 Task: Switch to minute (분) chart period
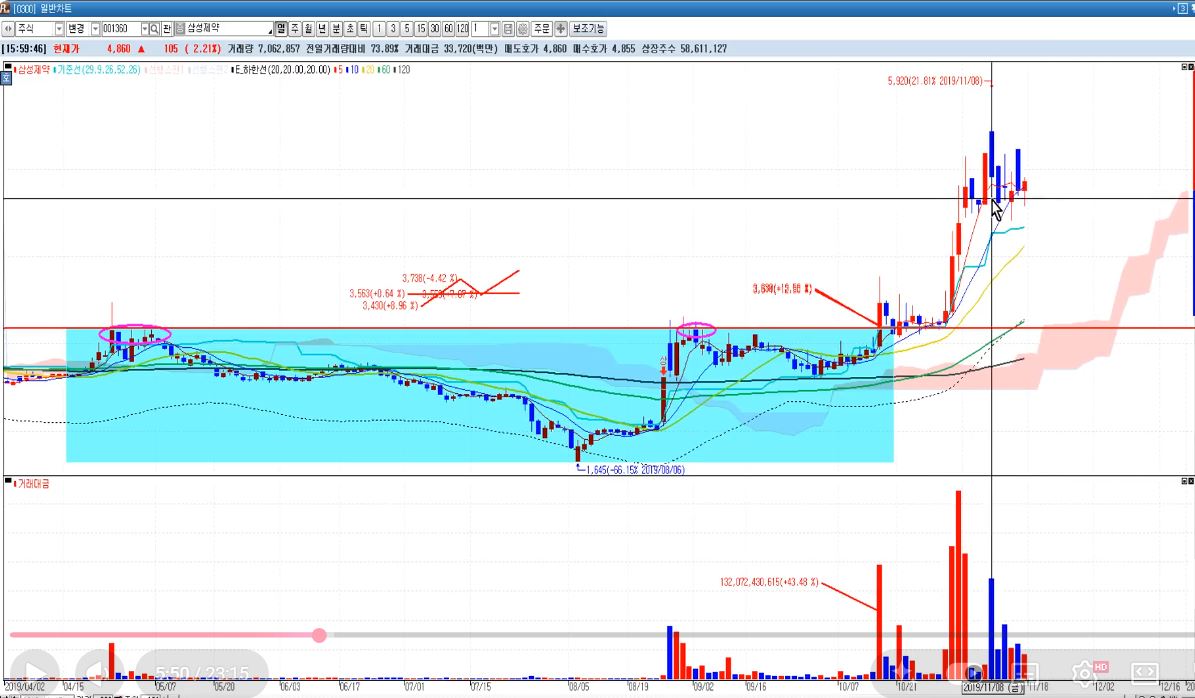click(x=336, y=29)
